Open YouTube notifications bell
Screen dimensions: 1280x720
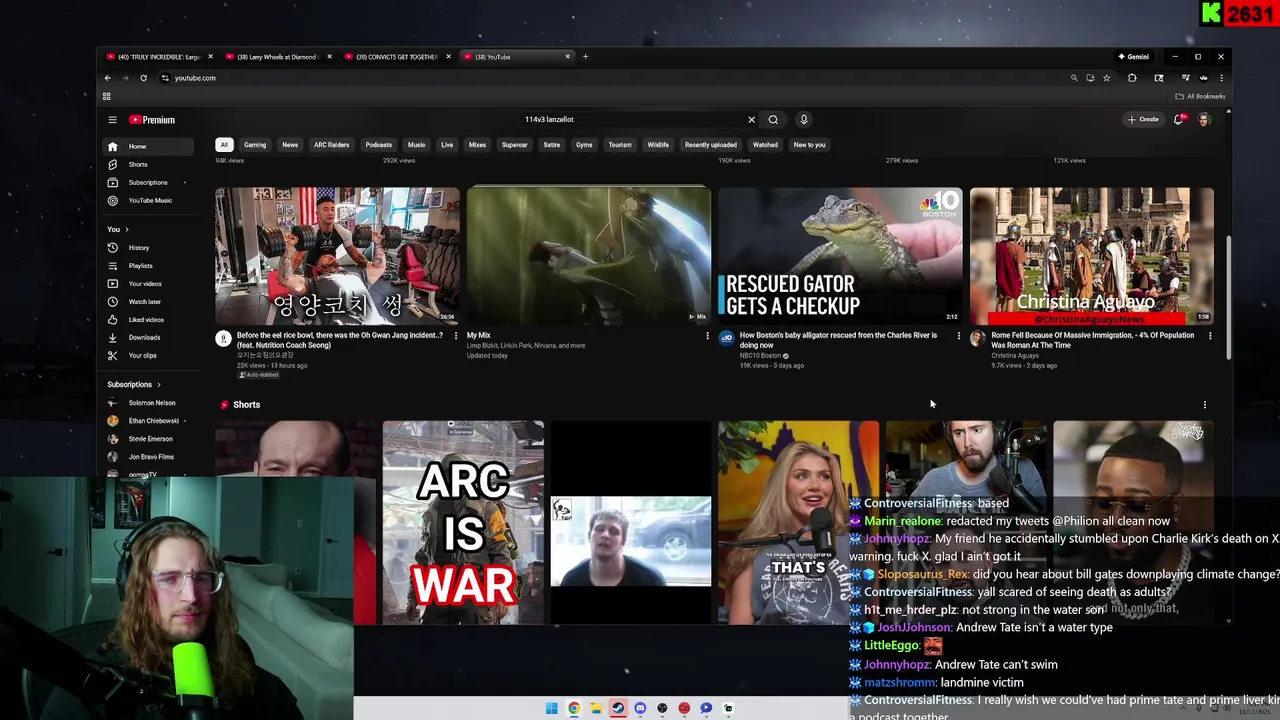click(1179, 120)
